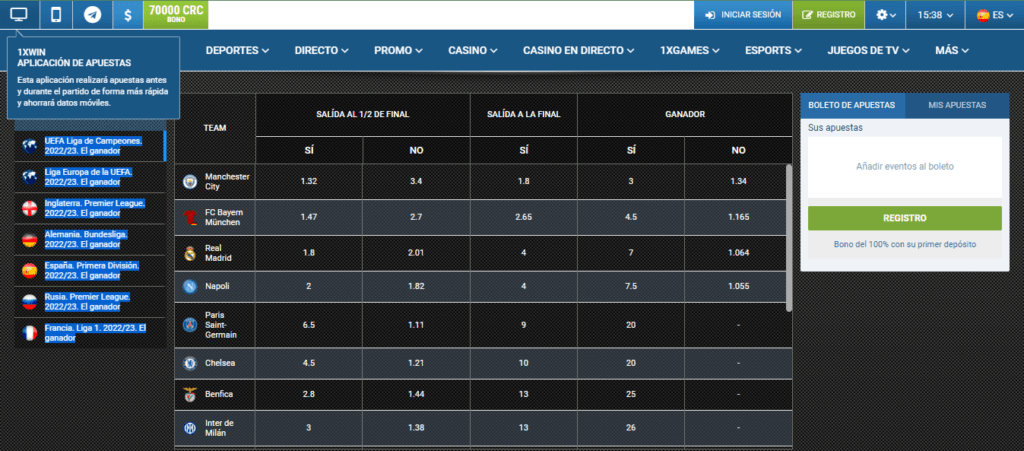Open the settings gear icon
Viewport: 1024px width, 451px height.
885,15
